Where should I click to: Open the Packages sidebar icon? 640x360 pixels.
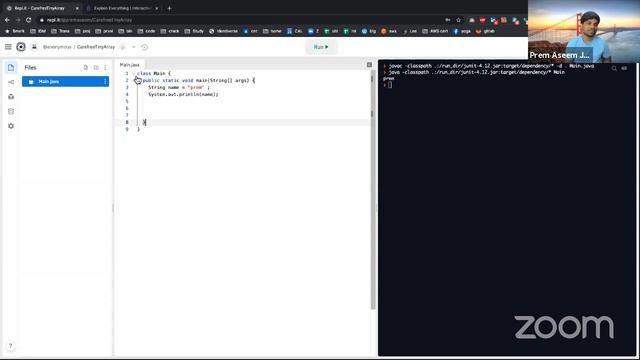tap(11, 97)
